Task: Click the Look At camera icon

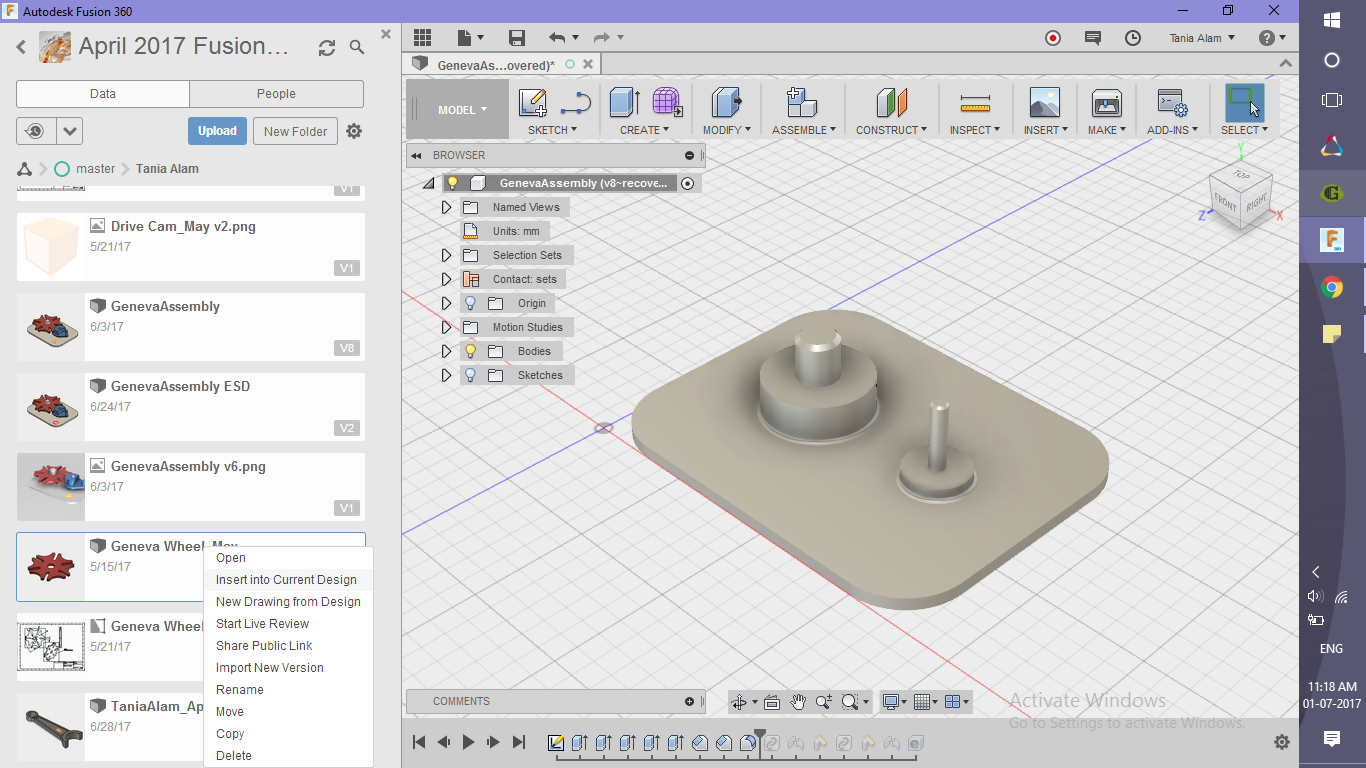Action: coord(771,702)
